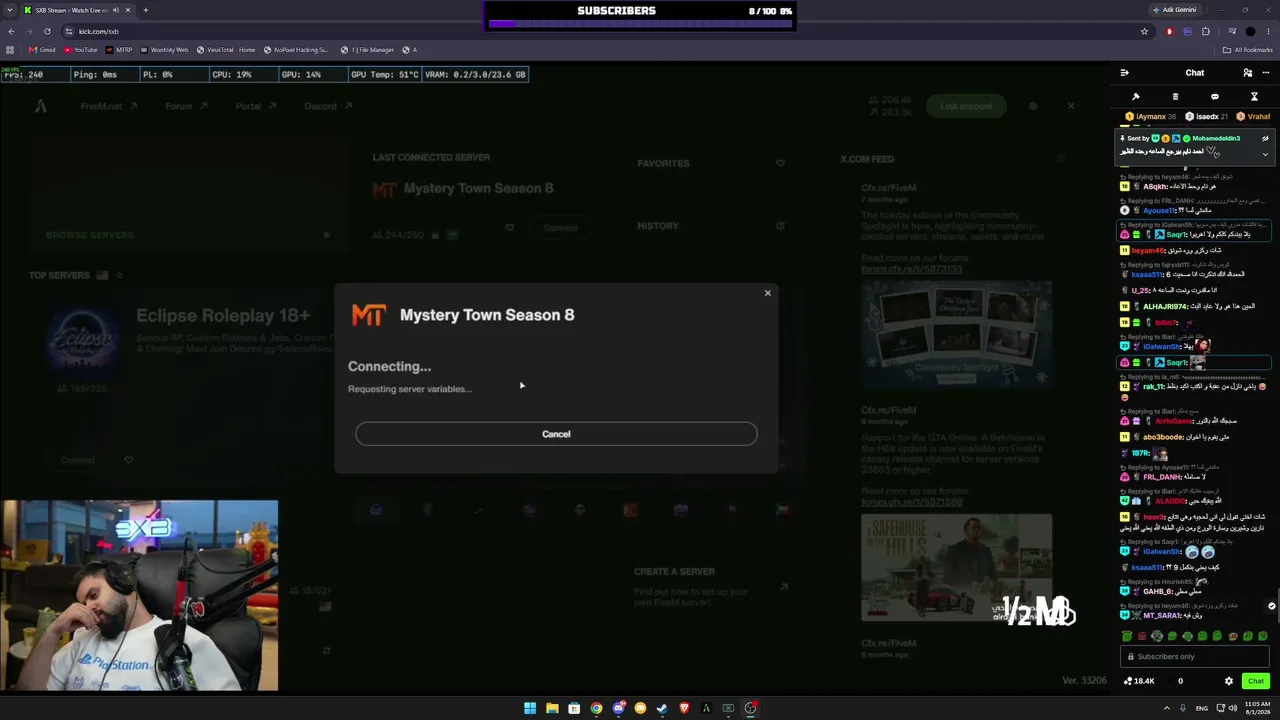Viewport: 1280px width, 720px height.
Task: Click leaderboard user isaedx
Action: tap(1207, 117)
